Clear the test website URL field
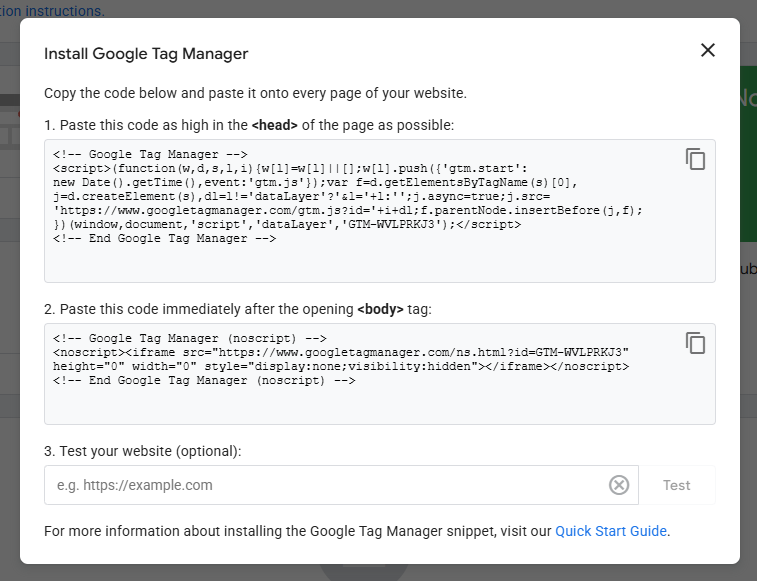The image size is (757, 581). point(619,485)
